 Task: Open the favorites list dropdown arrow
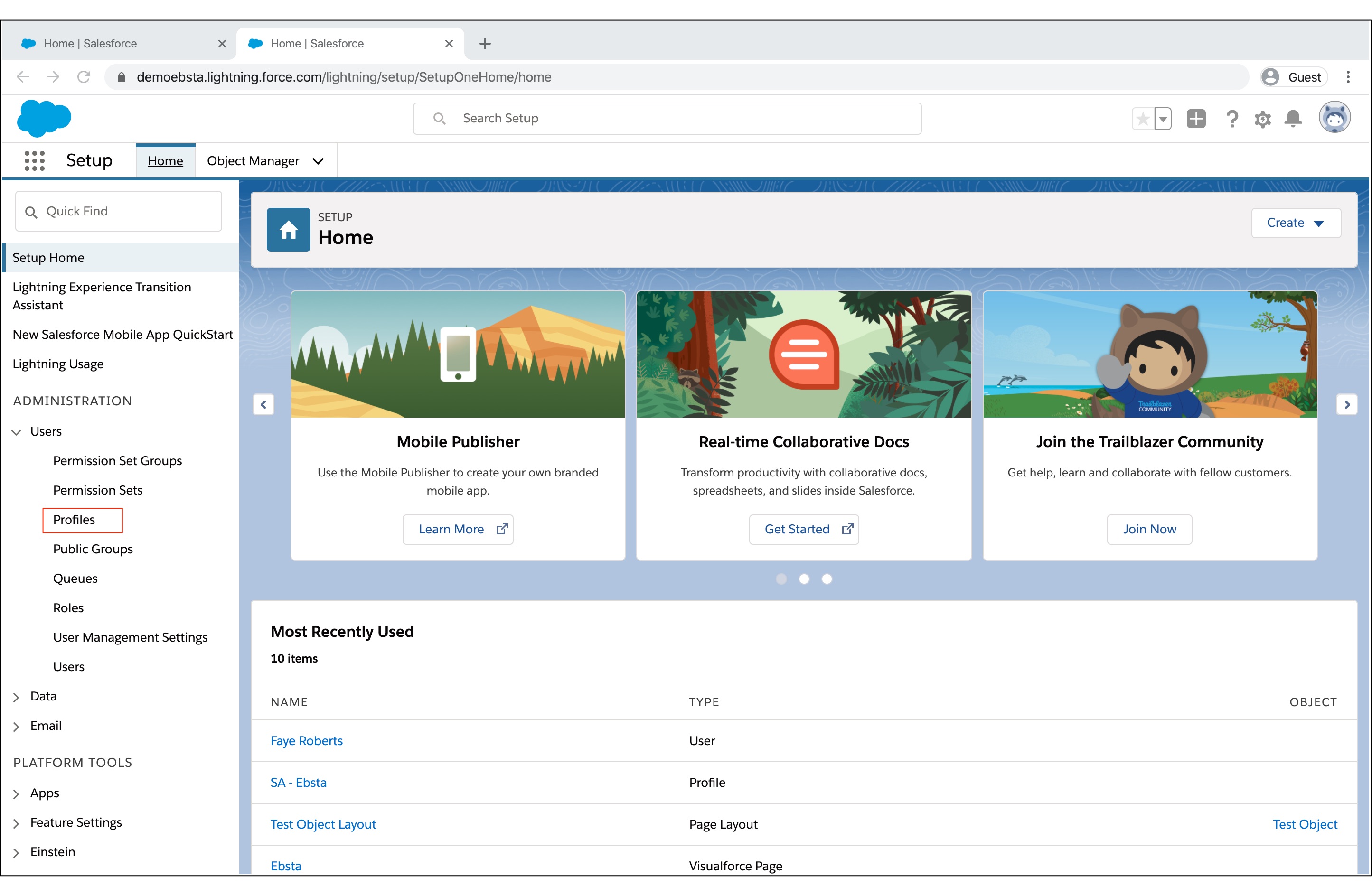[1163, 119]
